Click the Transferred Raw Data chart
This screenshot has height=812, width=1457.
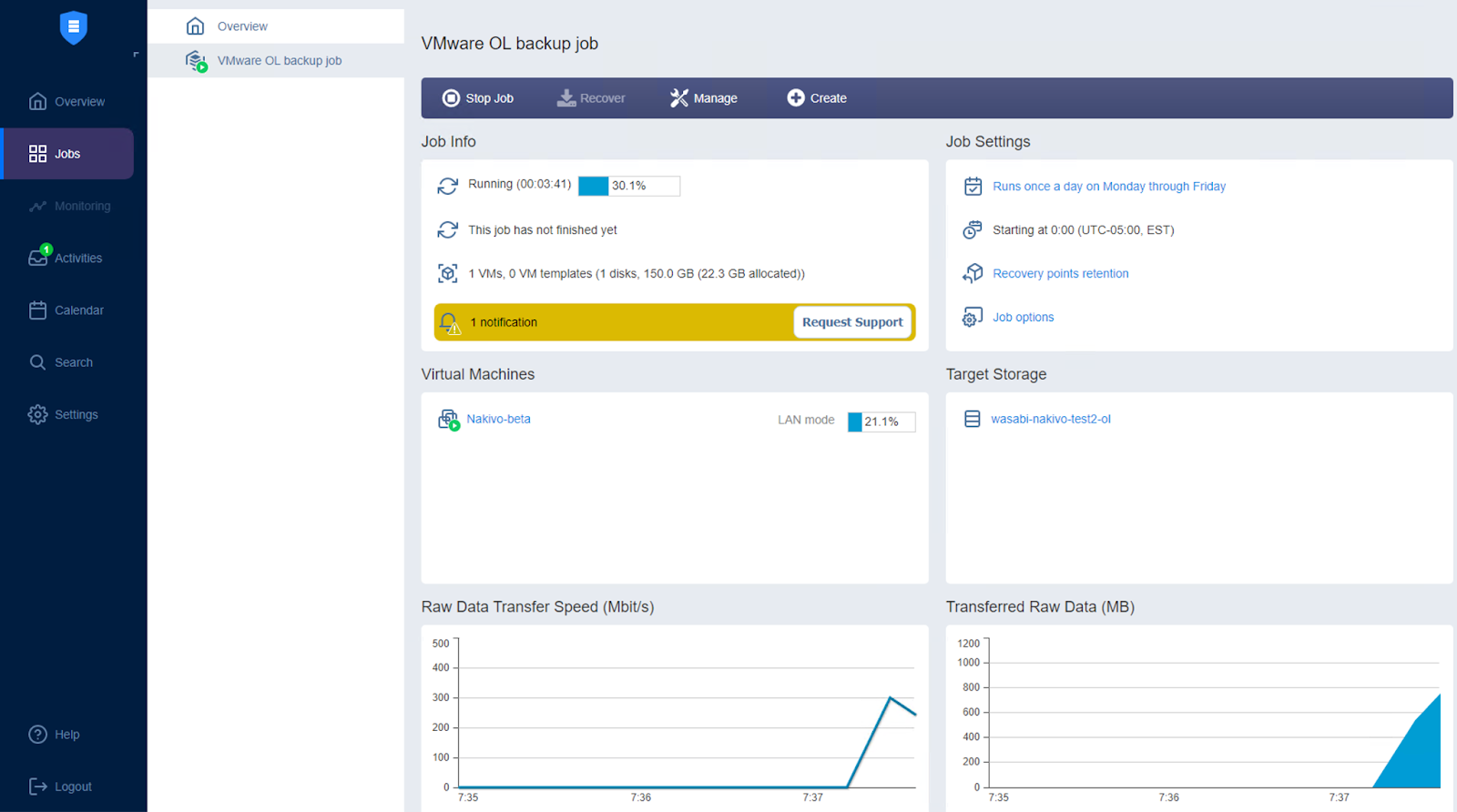coord(1199,718)
